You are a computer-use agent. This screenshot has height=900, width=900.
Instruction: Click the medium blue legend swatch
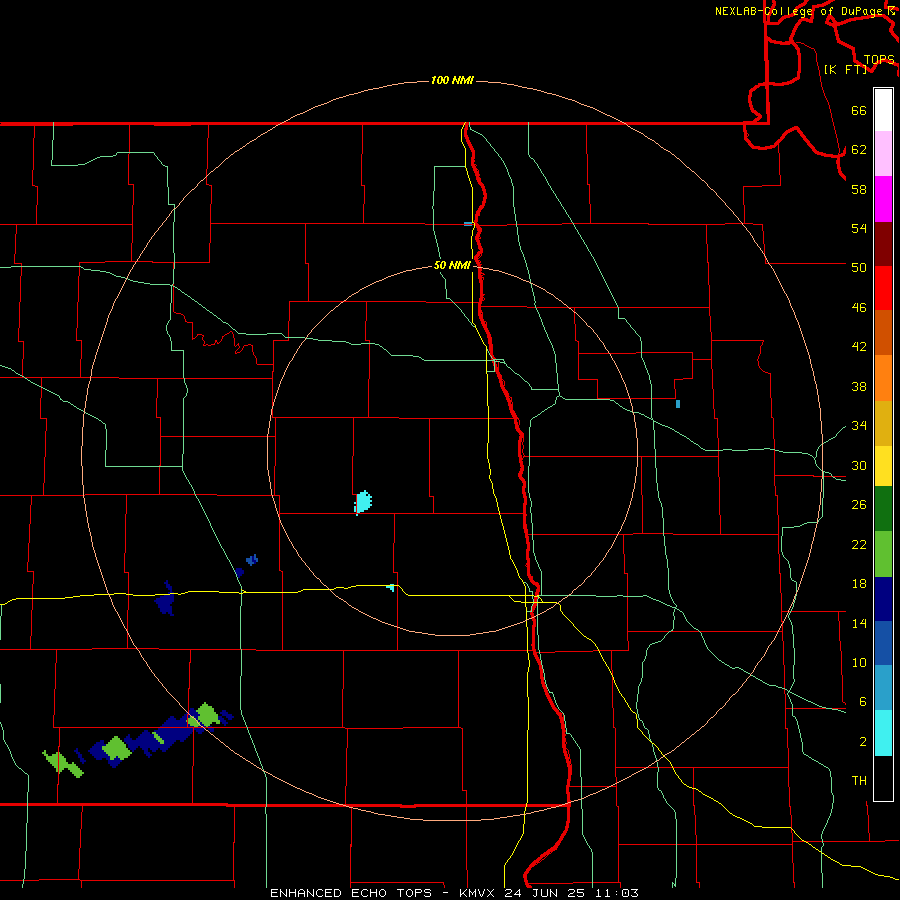tap(883, 644)
